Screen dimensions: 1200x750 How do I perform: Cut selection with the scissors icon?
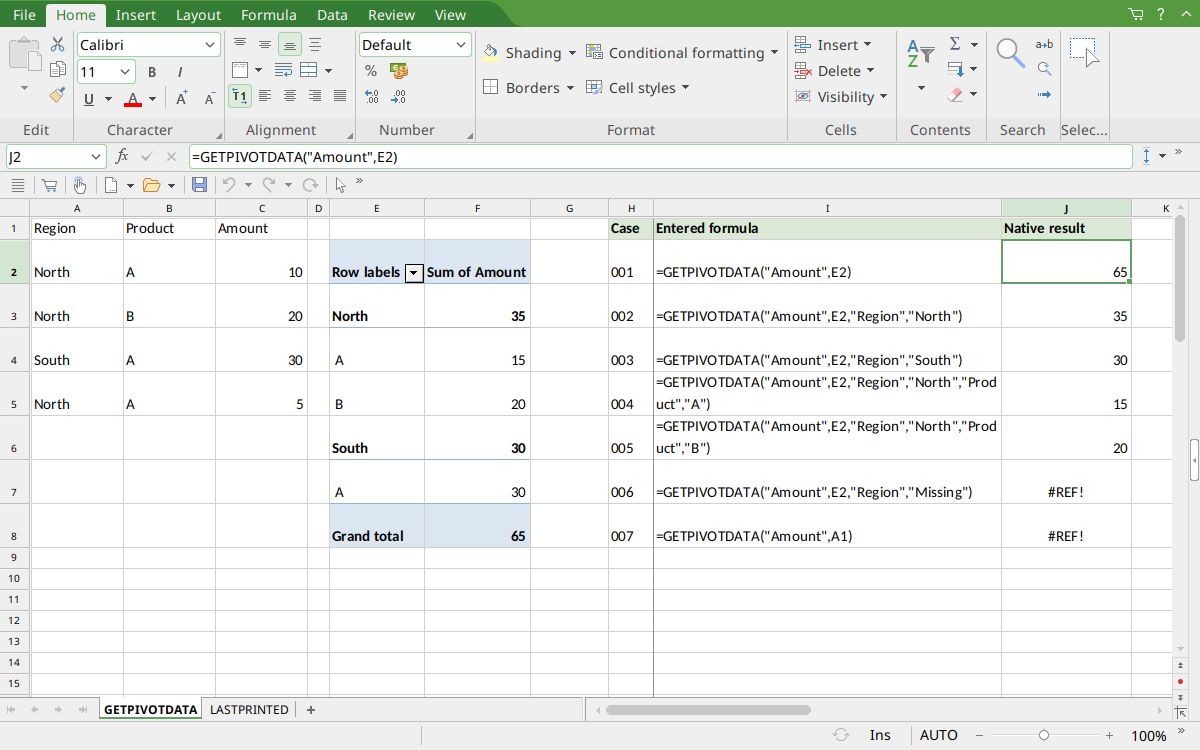pyautogui.click(x=57, y=44)
